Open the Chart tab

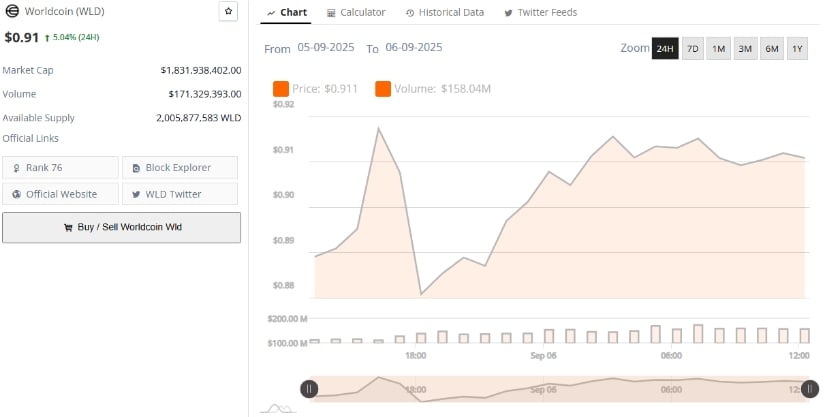[287, 13]
